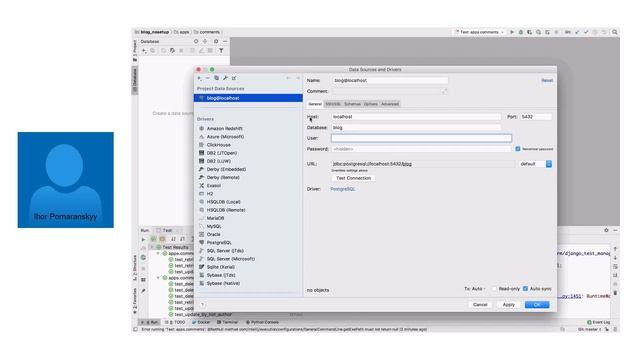
Task: Select the H2 driver
Action: point(210,193)
